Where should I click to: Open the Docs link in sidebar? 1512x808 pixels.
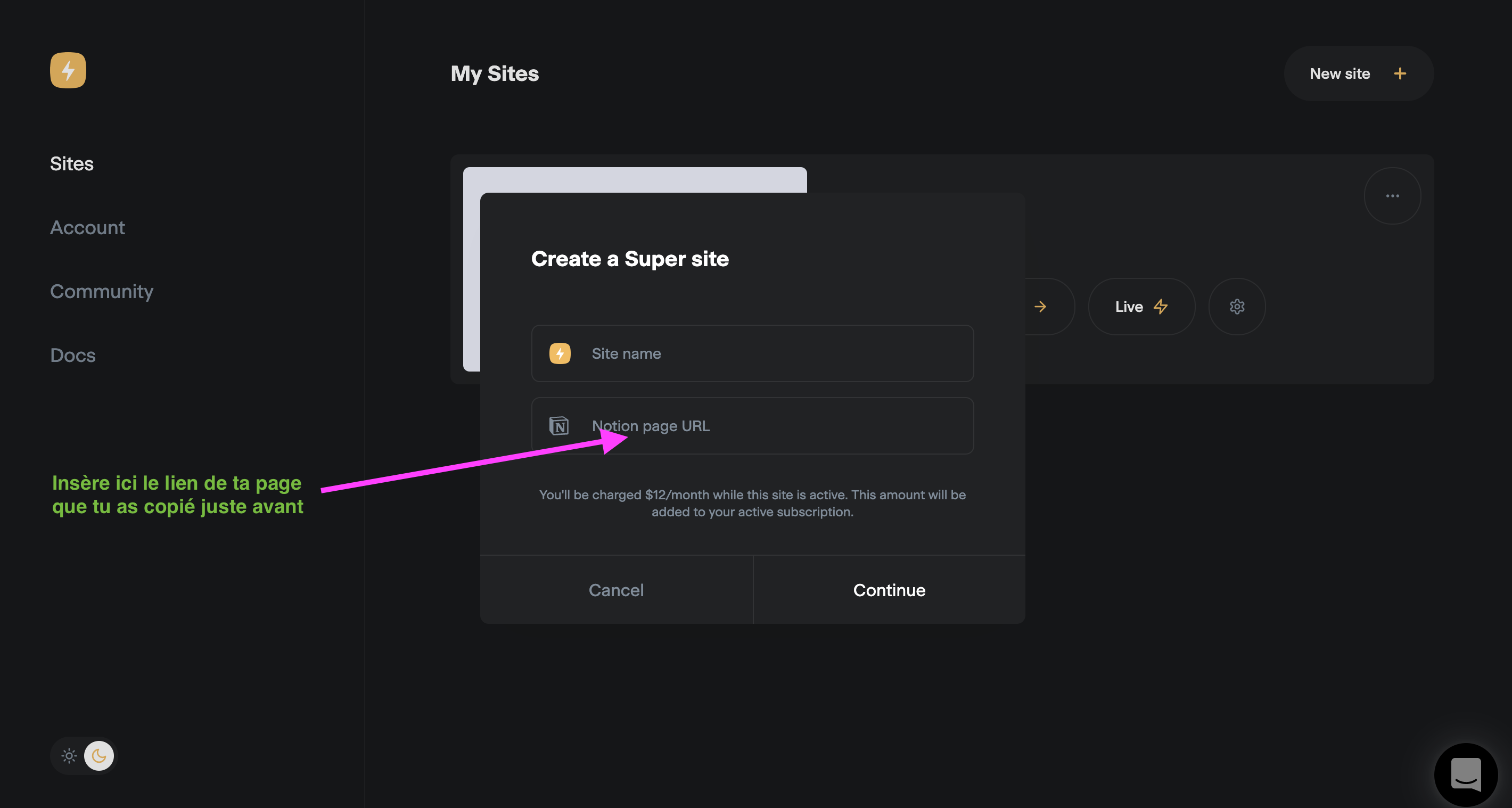pyautogui.click(x=73, y=356)
